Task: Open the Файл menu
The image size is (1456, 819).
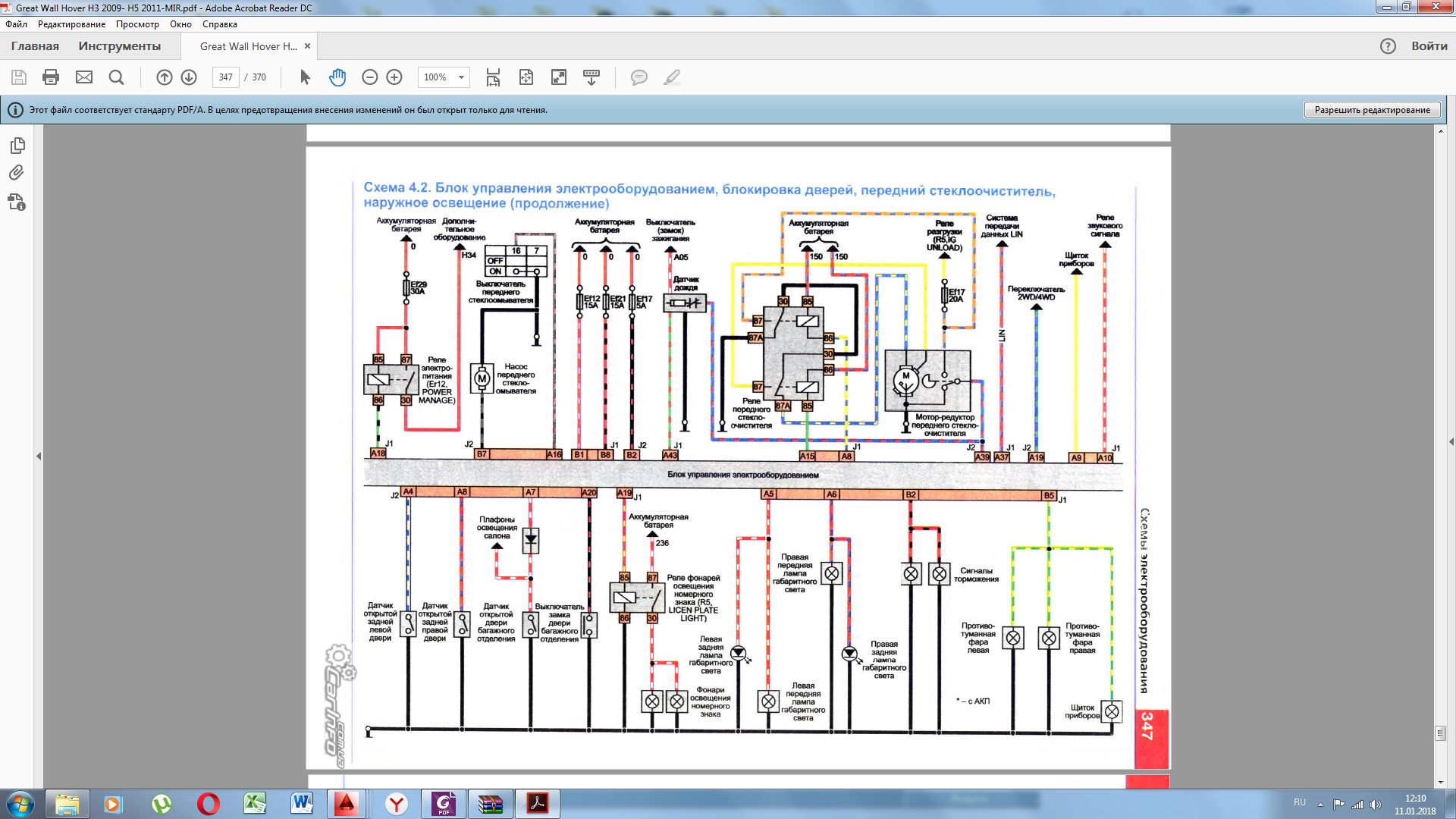Action: pyautogui.click(x=16, y=24)
